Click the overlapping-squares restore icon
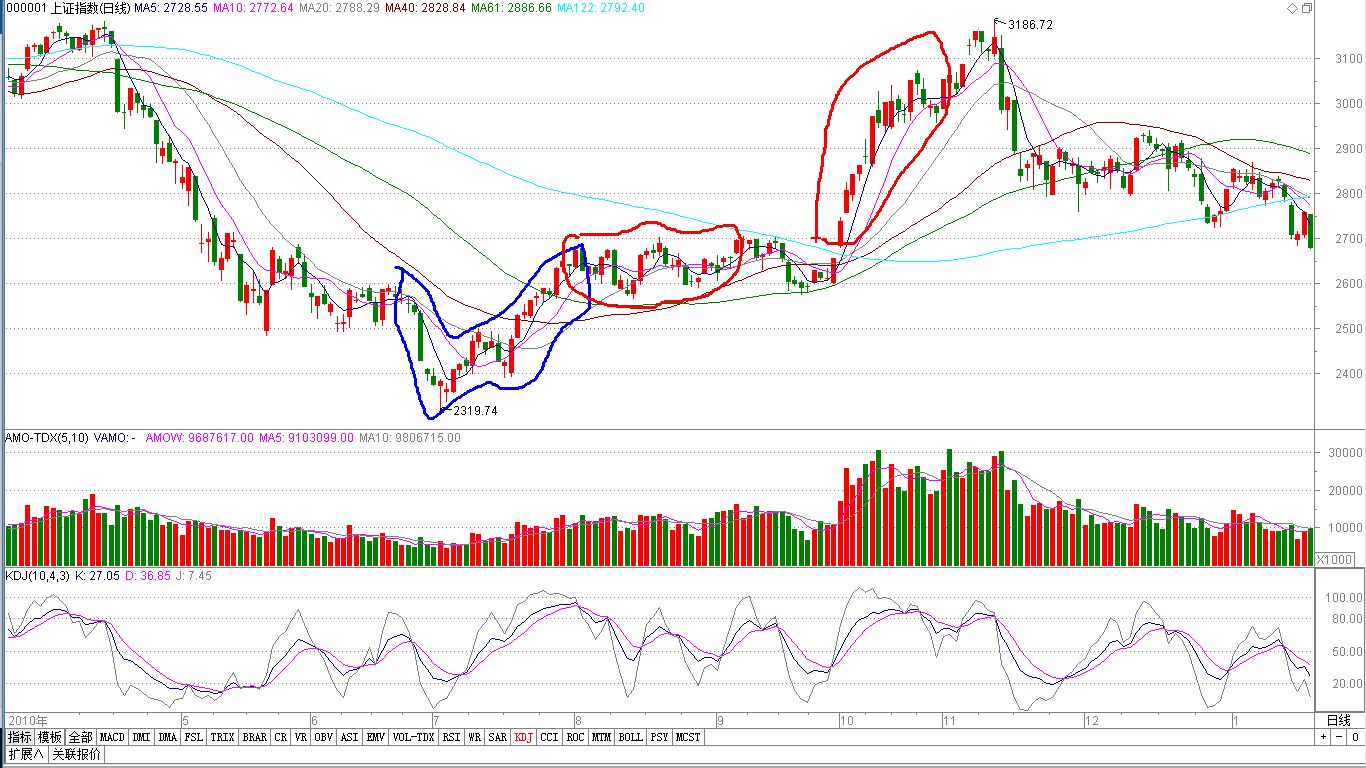This screenshot has width=1366, height=768. pyautogui.click(x=1306, y=8)
